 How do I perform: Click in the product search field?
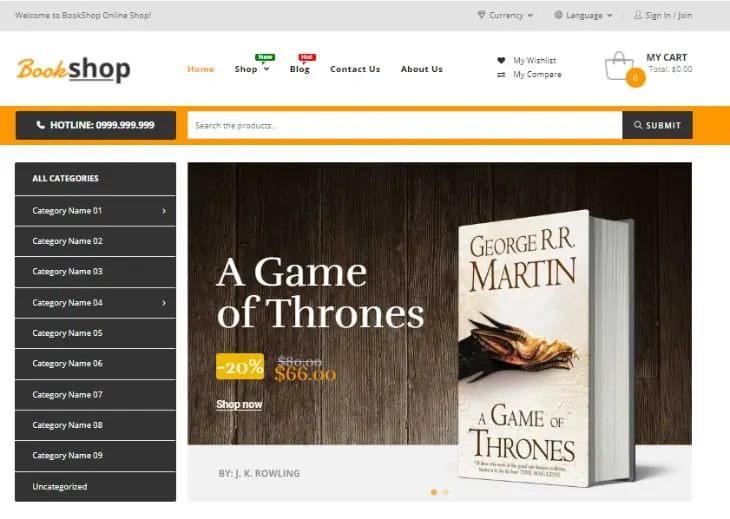pyautogui.click(x=405, y=125)
